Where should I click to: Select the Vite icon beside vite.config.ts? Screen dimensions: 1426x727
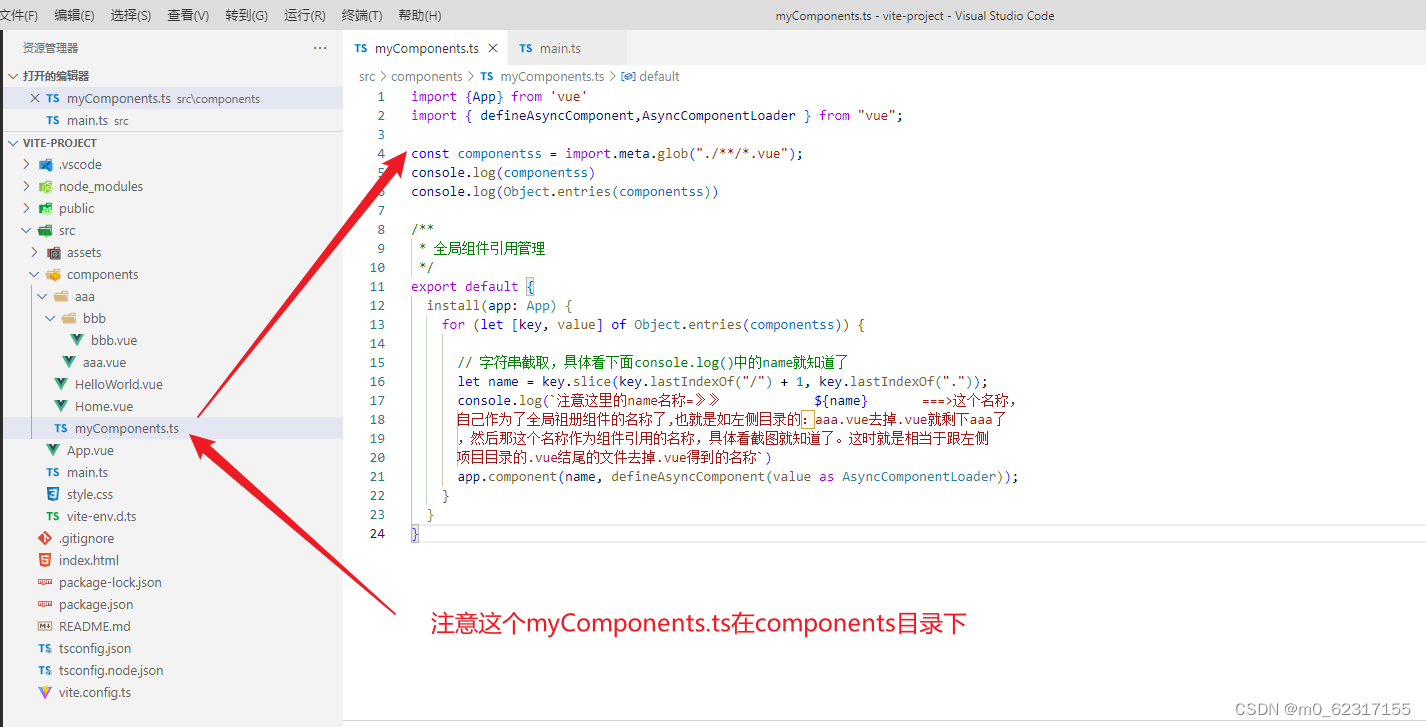tap(41, 691)
